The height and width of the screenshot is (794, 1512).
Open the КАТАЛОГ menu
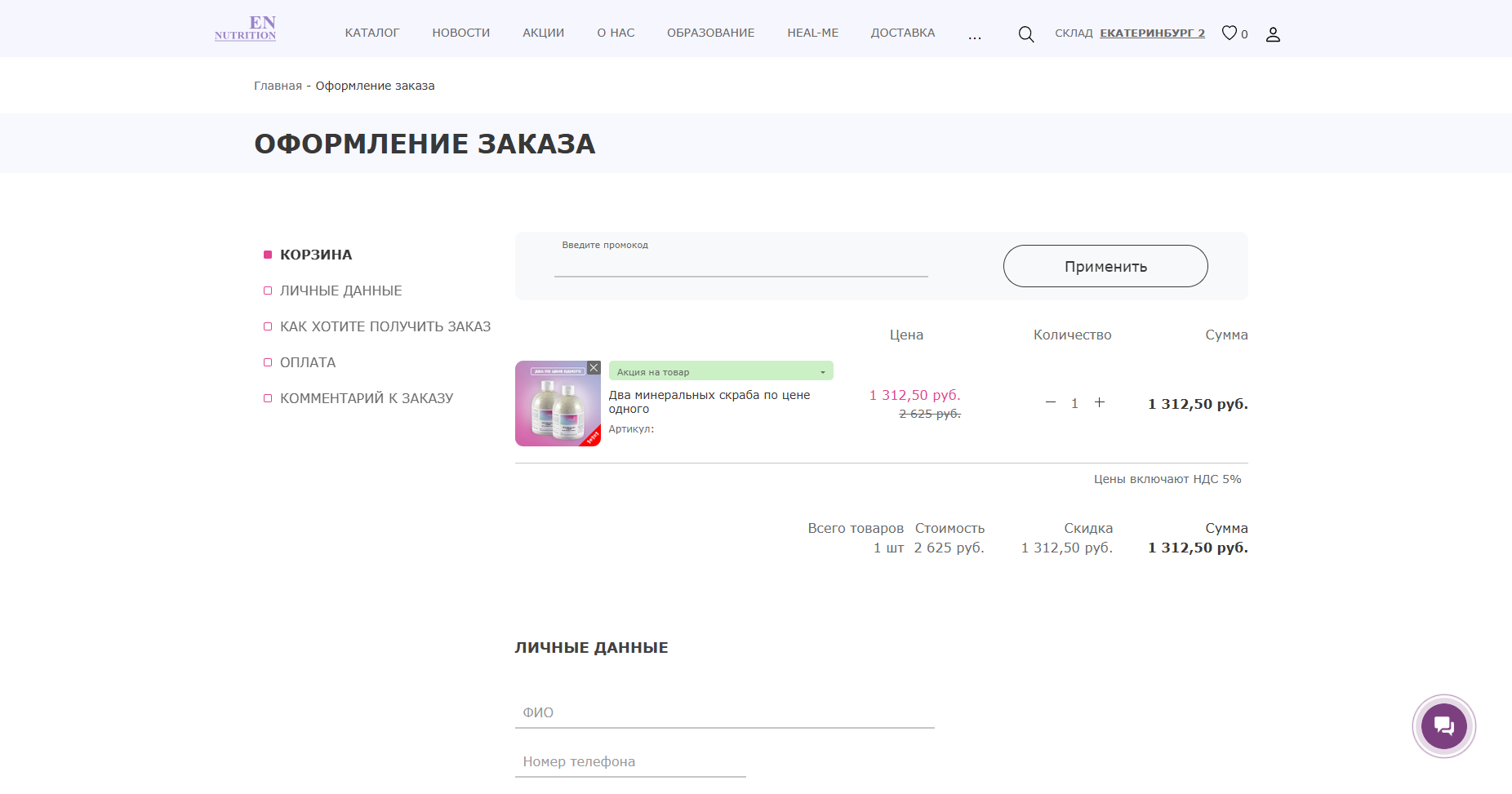pos(371,33)
